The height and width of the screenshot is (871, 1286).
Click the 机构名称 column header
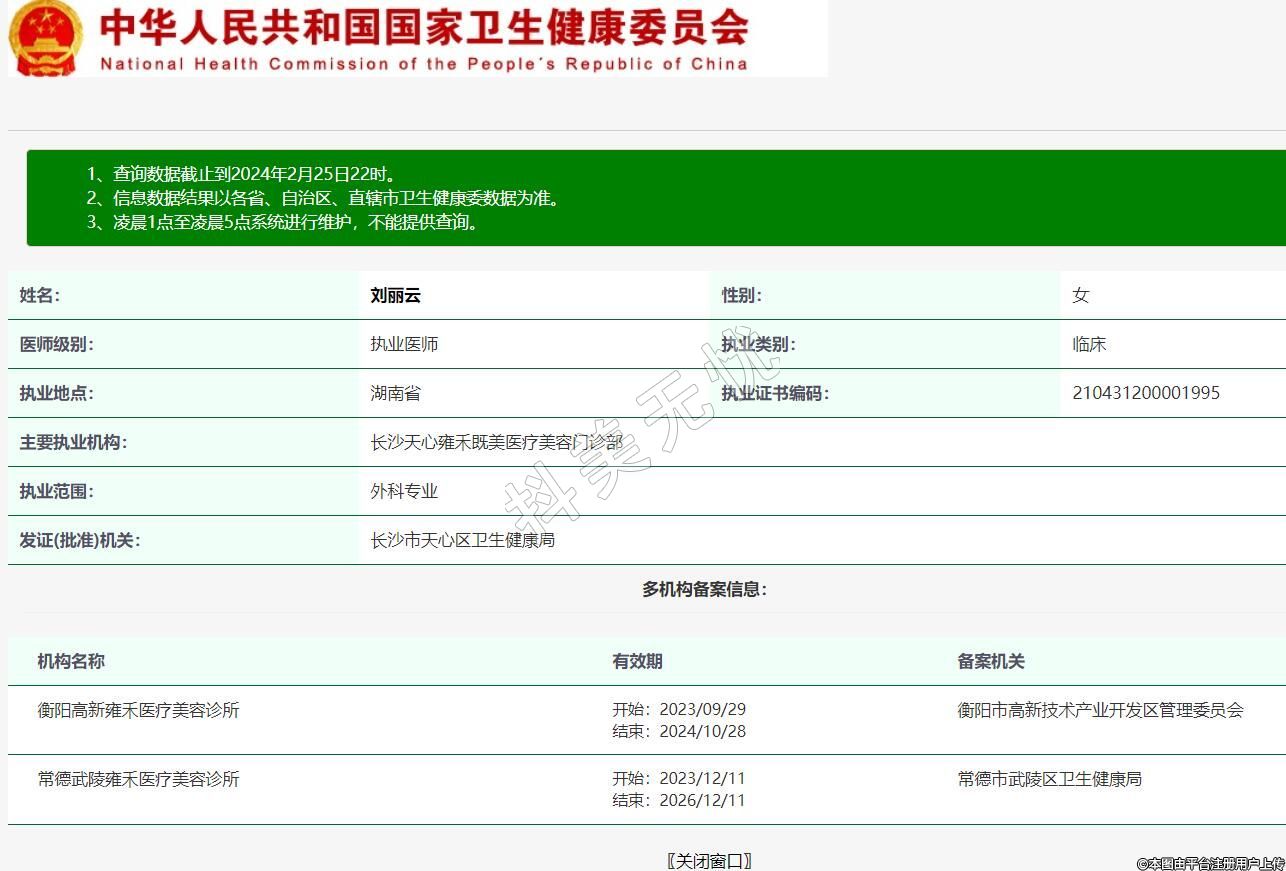pyautogui.click(x=71, y=661)
